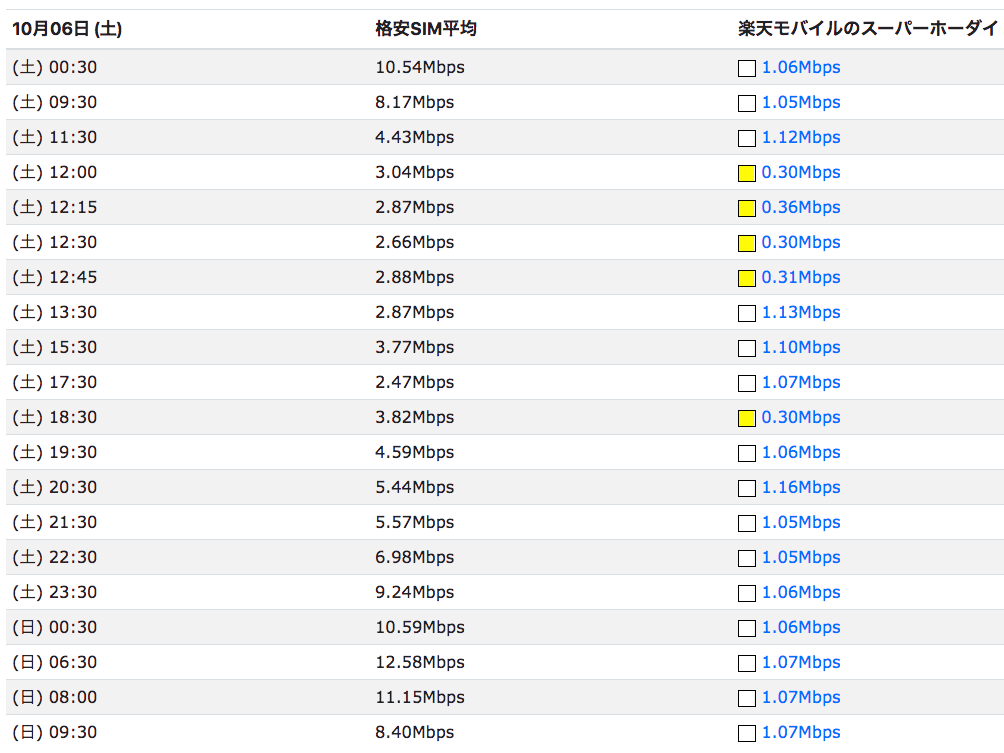Select the 2.66Mbps average value
Image resolution: width=1004 pixels, height=753 pixels.
click(x=414, y=242)
